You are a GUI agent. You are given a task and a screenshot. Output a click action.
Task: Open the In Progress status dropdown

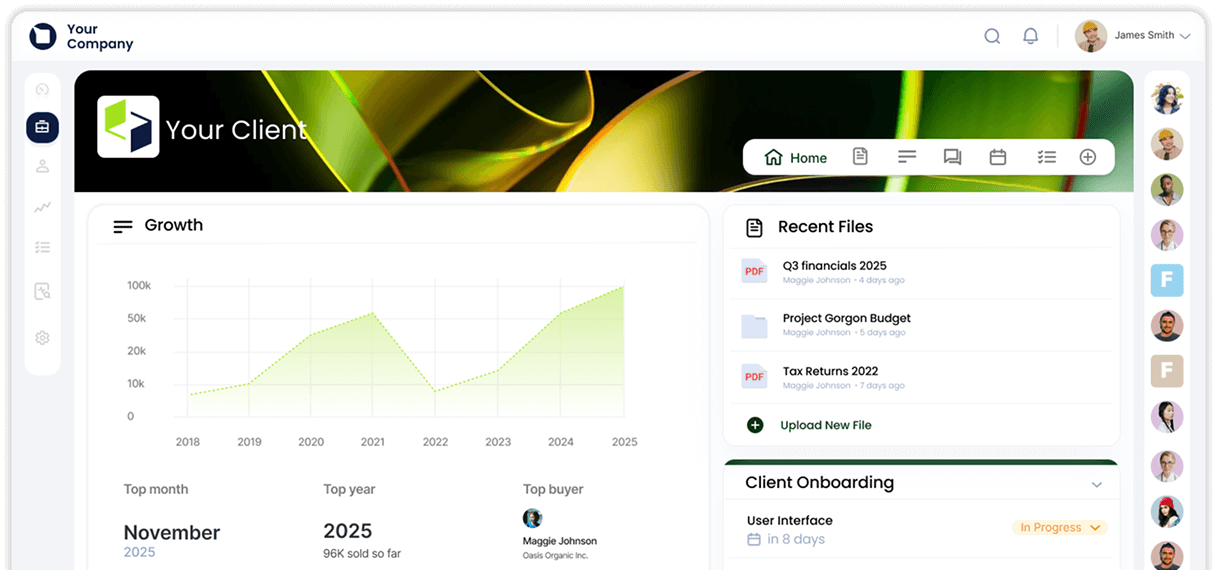click(x=1060, y=527)
